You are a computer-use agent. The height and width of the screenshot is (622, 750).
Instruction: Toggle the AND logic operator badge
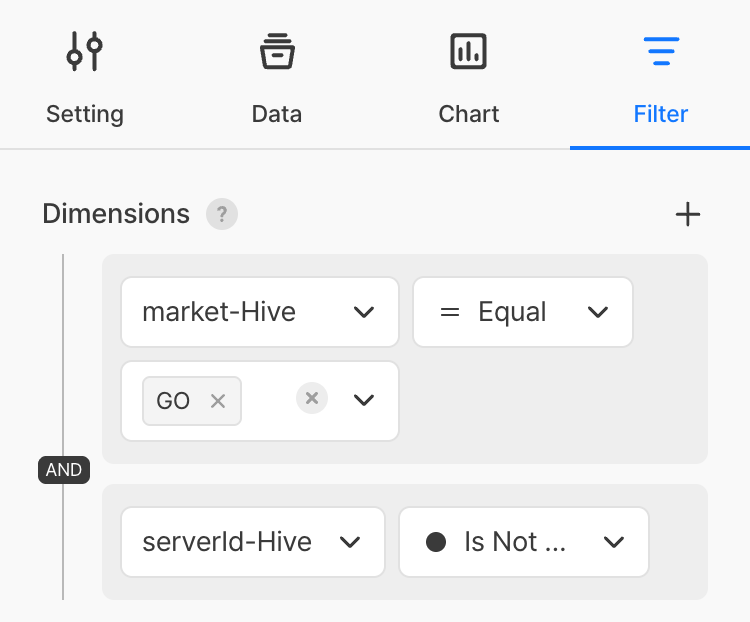[64, 470]
